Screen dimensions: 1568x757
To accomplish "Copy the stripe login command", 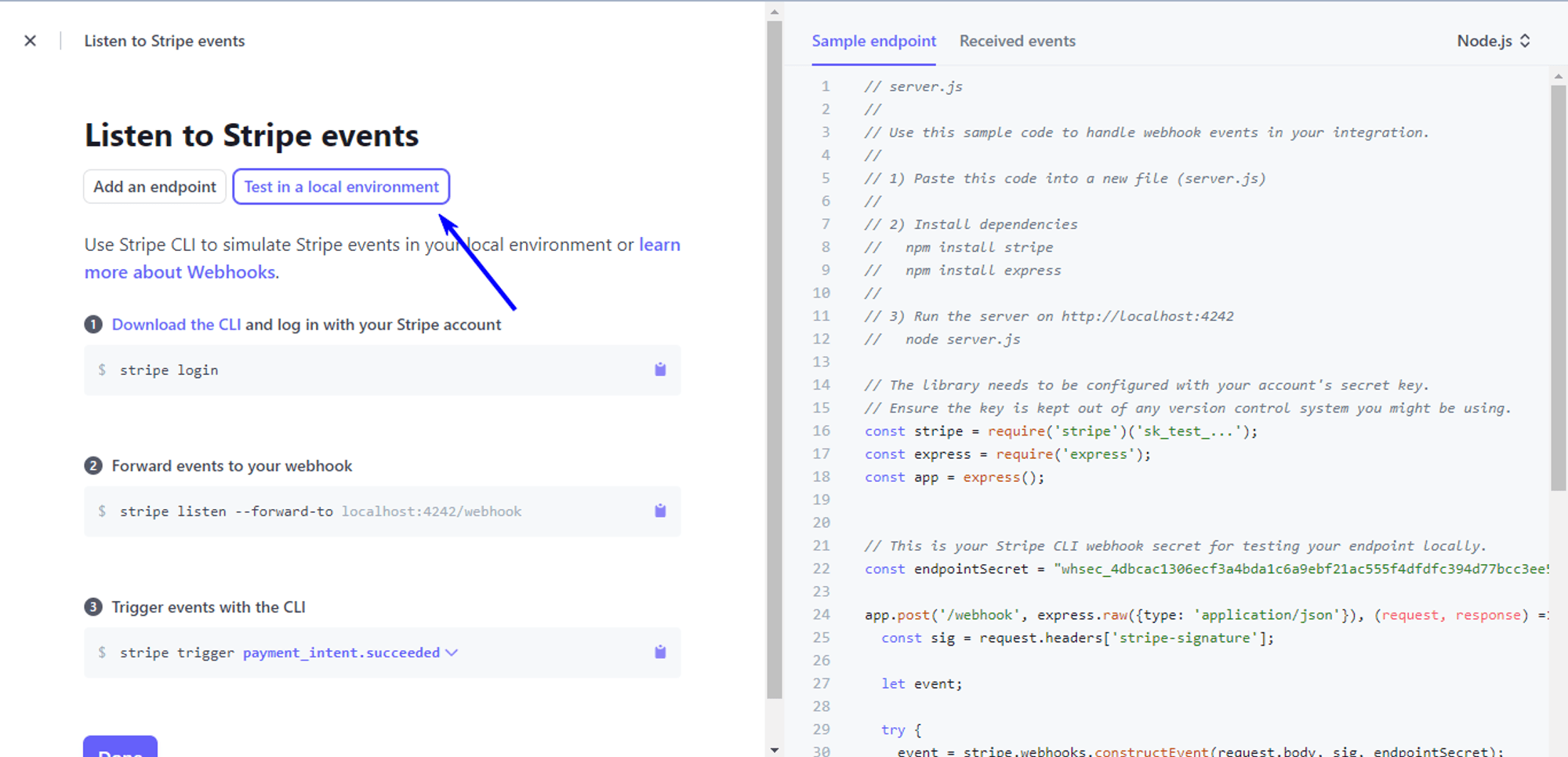I will (660, 369).
